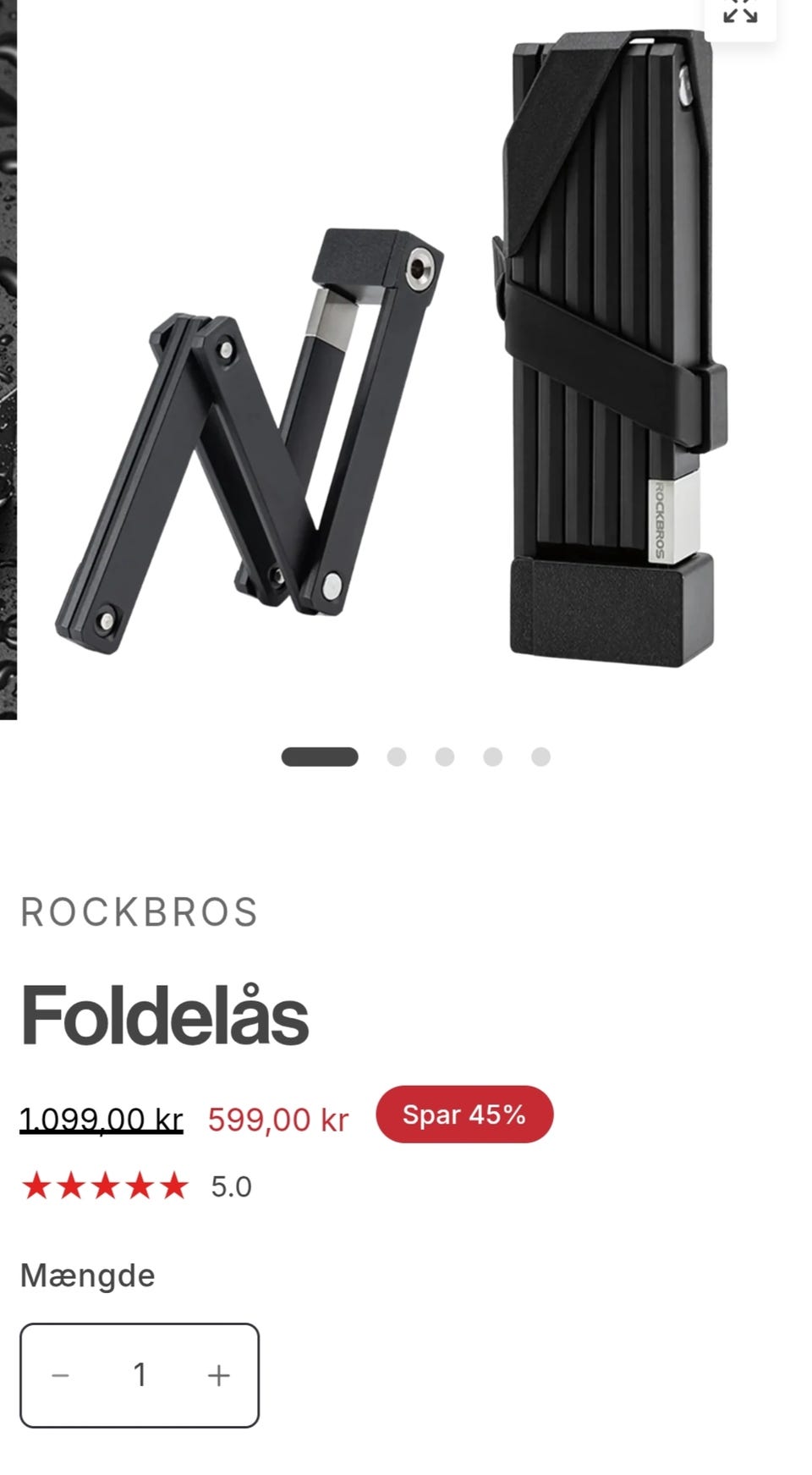
Task: Click the Foldelås product title
Action: 165,1015
